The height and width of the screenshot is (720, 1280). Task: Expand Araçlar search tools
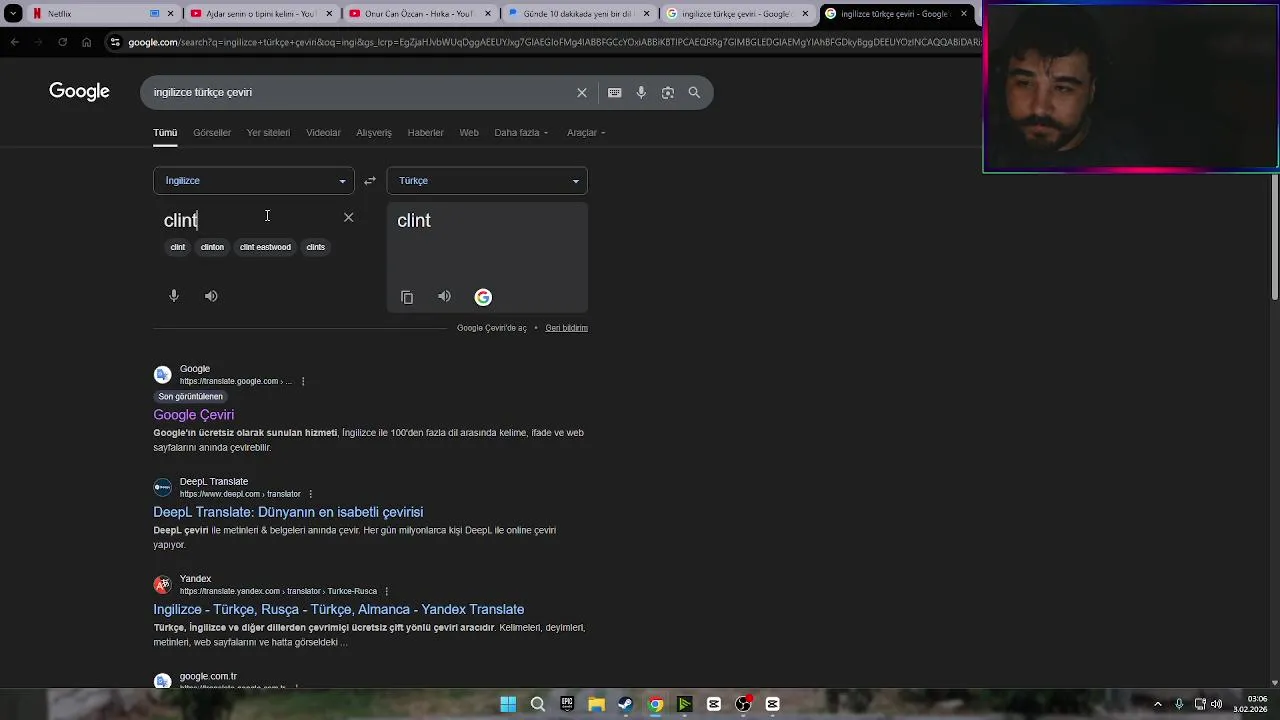point(586,132)
